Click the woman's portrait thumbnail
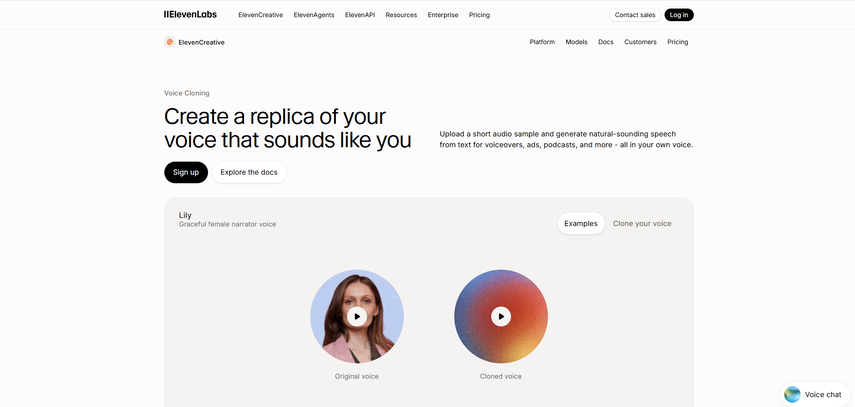855x407 pixels. point(357,316)
